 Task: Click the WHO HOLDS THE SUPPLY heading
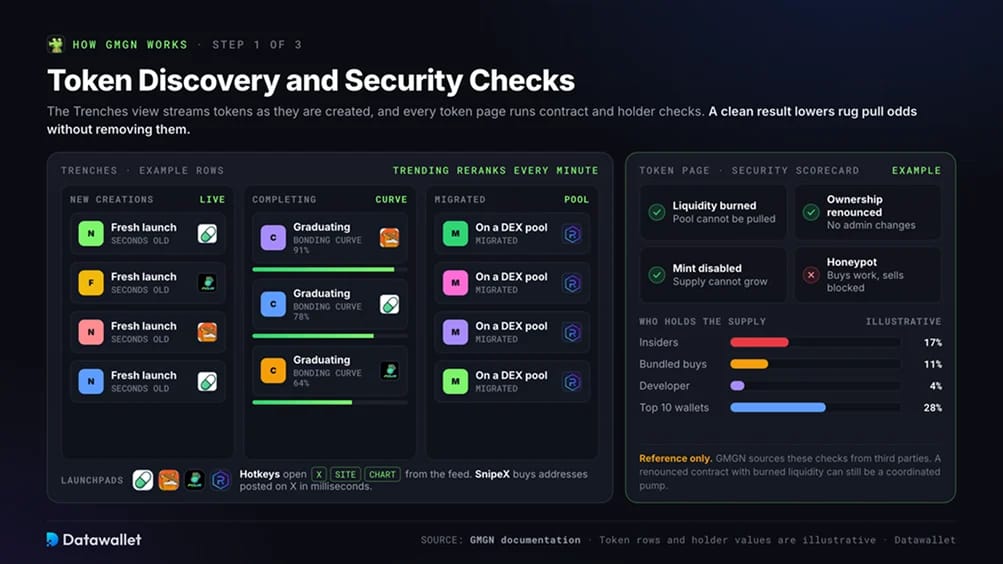702,322
